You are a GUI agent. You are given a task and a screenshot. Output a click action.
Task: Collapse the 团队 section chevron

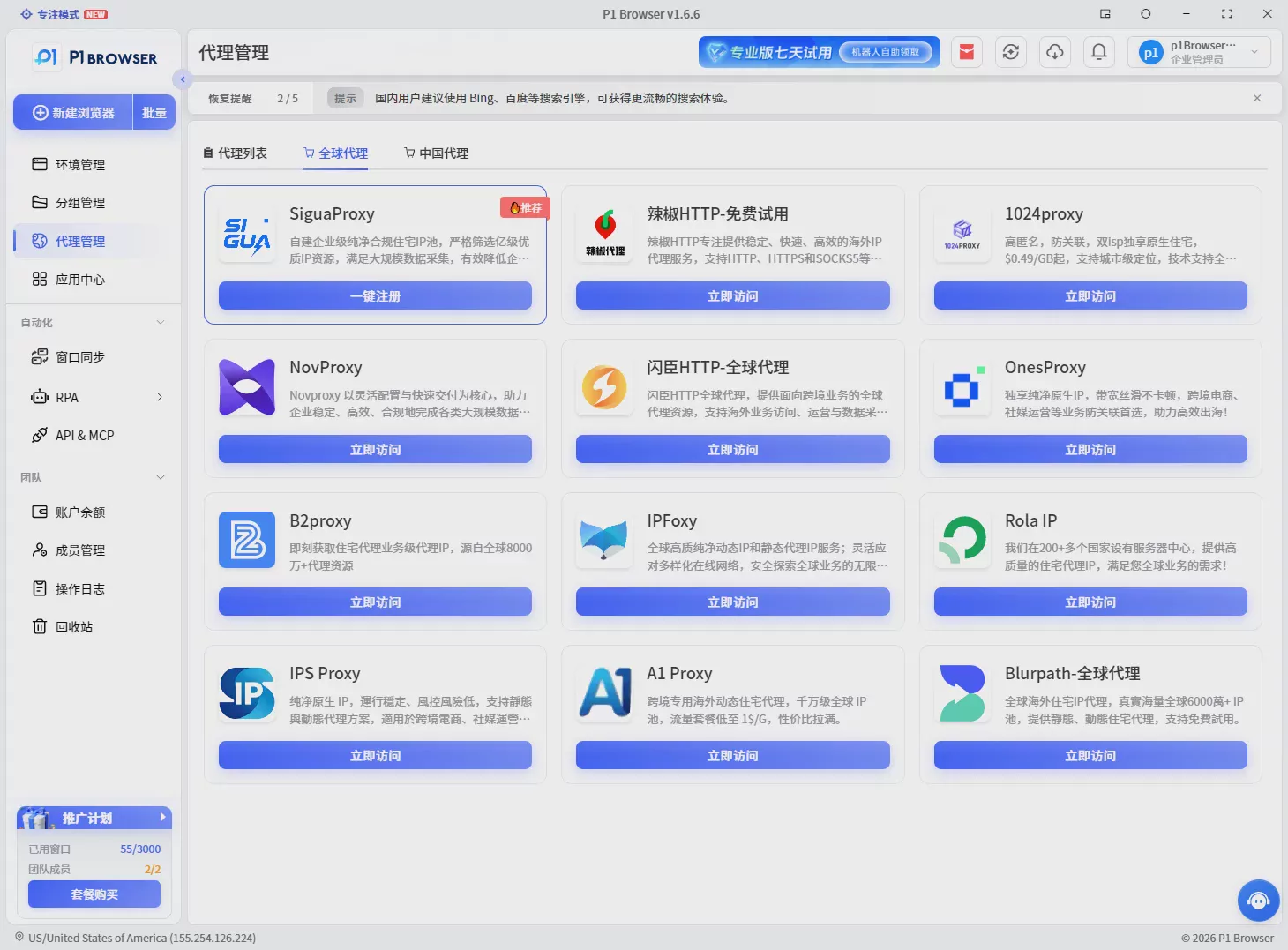161,478
